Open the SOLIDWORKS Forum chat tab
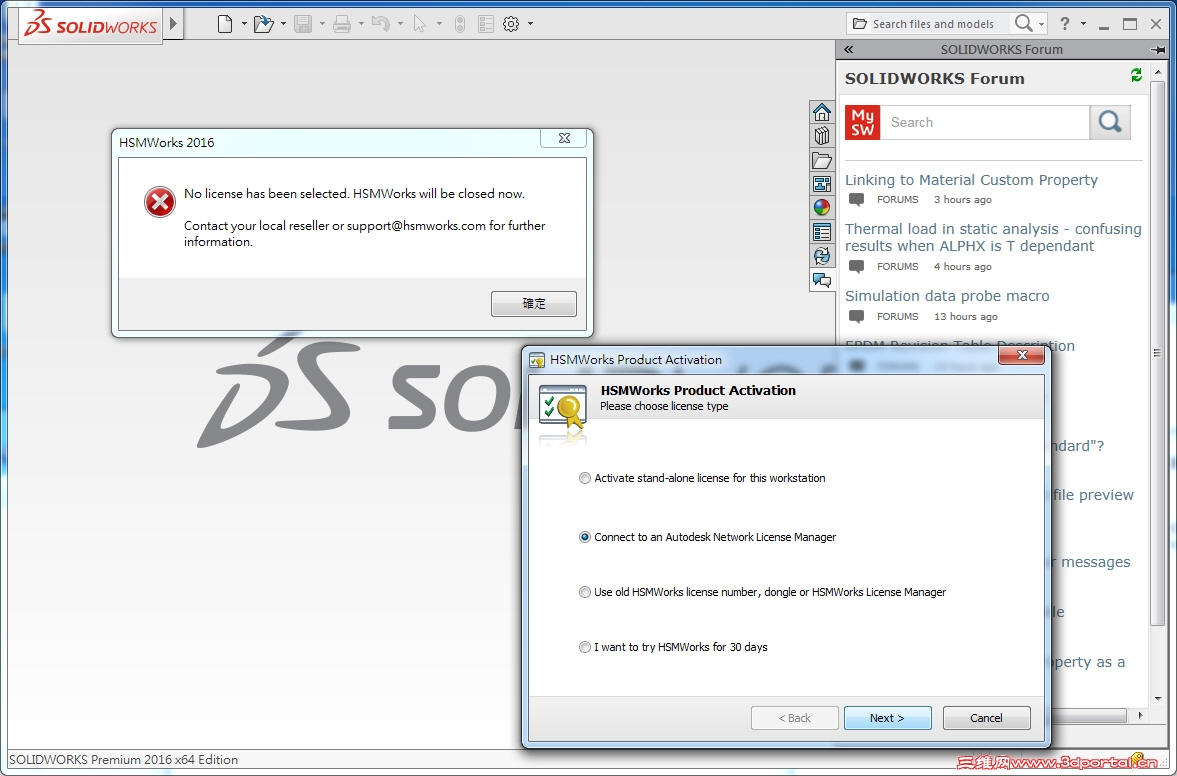Screen dimensions: 1177x776 click(x=822, y=280)
